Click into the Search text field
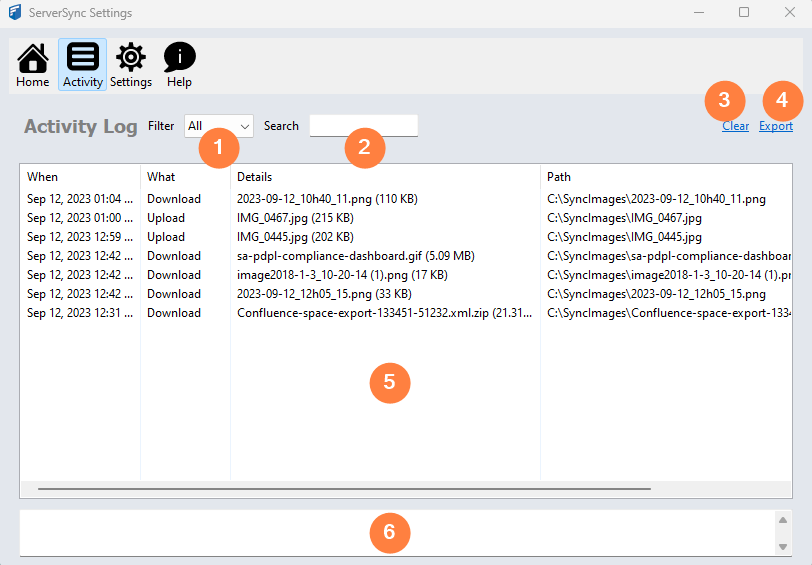812x565 pixels. (x=363, y=126)
